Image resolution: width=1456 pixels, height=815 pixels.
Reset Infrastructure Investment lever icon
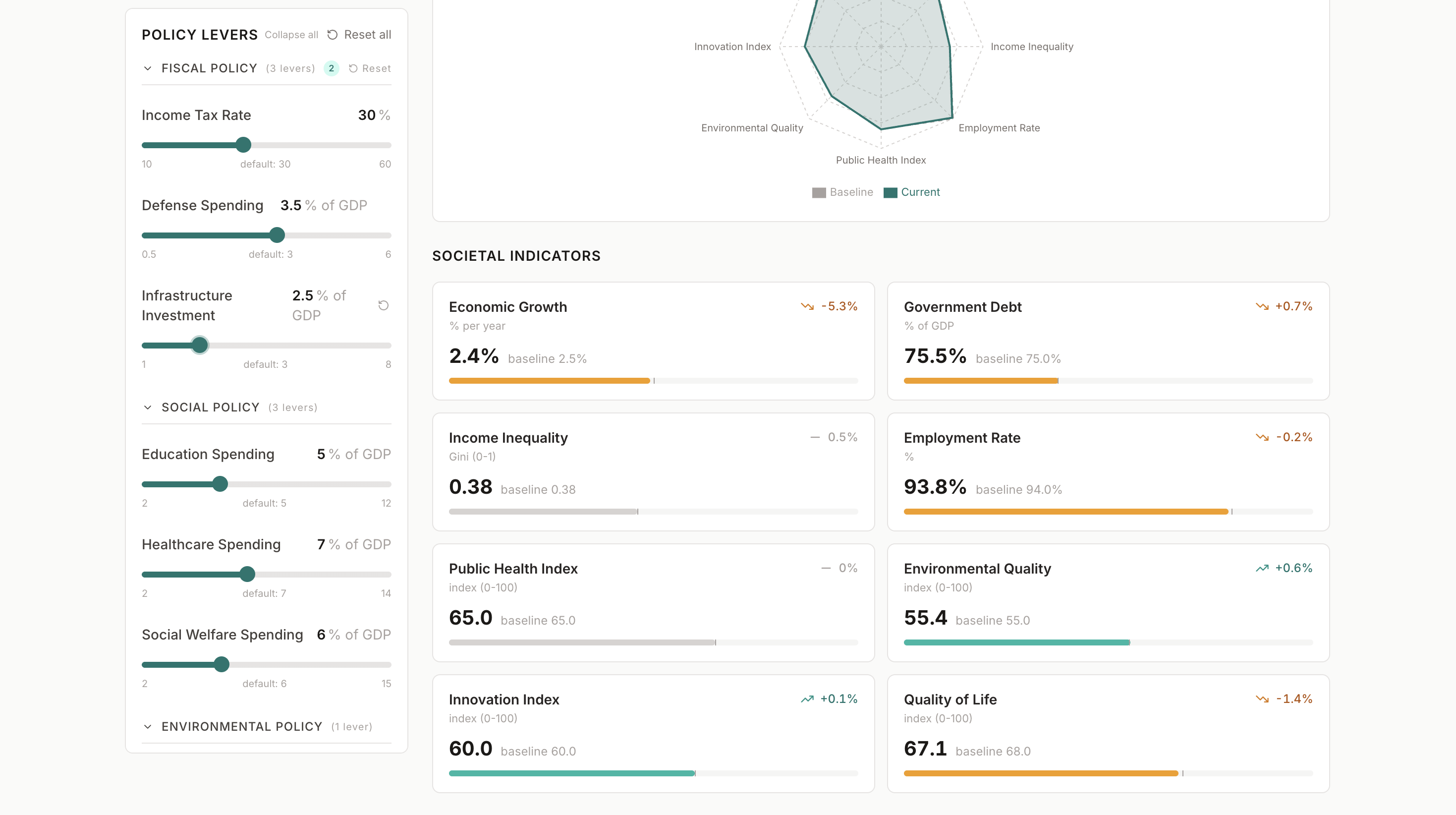click(x=383, y=305)
